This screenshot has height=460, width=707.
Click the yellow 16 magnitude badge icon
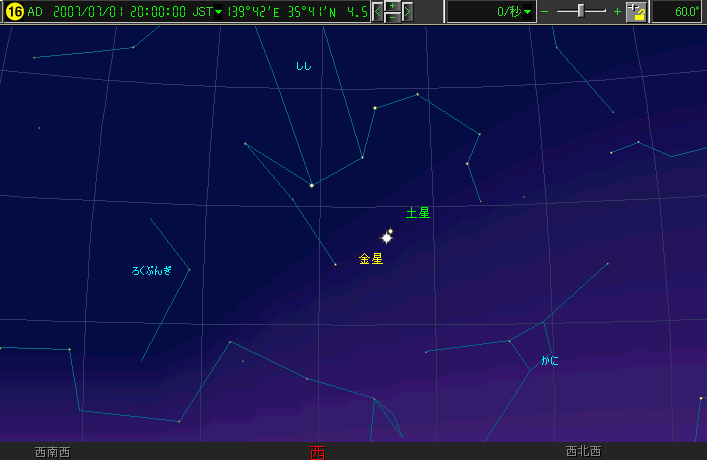point(14,12)
